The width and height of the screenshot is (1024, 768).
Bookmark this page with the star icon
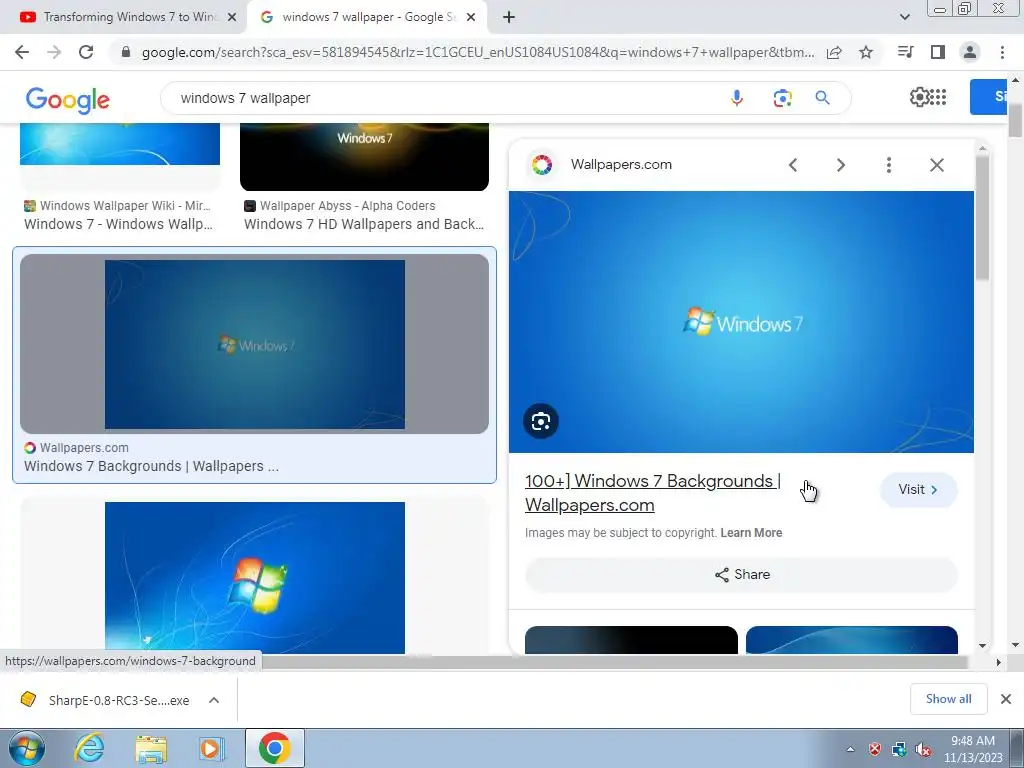pyautogui.click(x=866, y=52)
